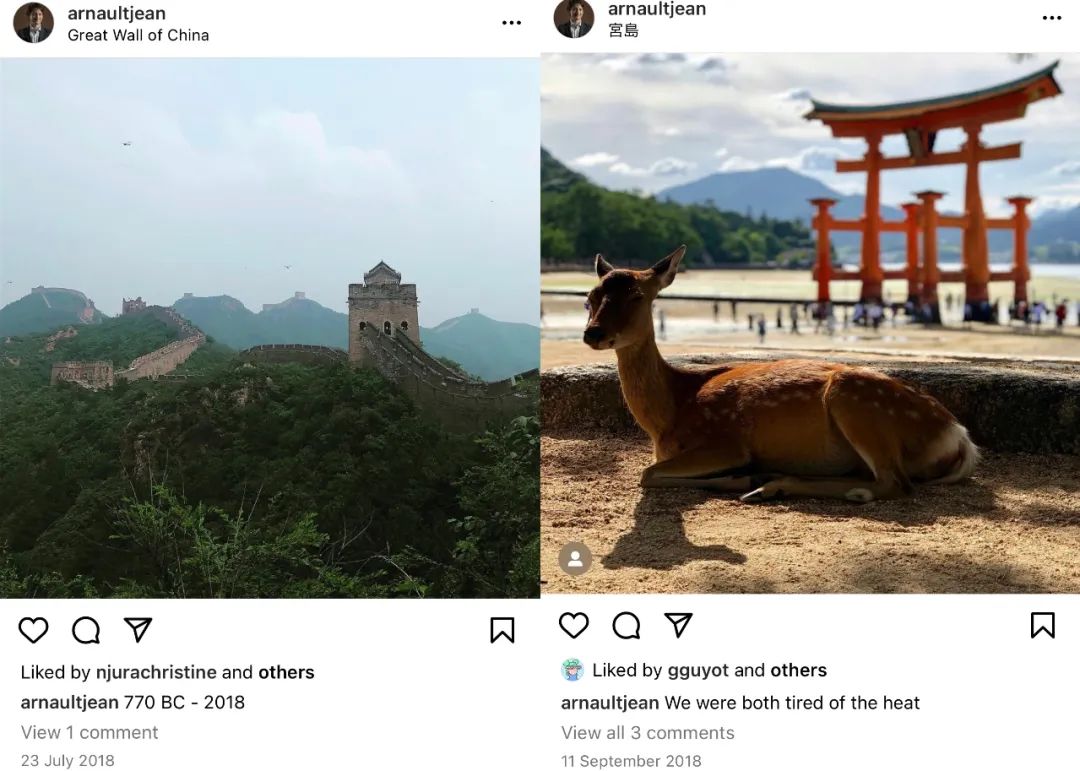Like the Great Wall of China post
Image resolution: width=1080 pixels, height=771 pixels.
[33, 630]
